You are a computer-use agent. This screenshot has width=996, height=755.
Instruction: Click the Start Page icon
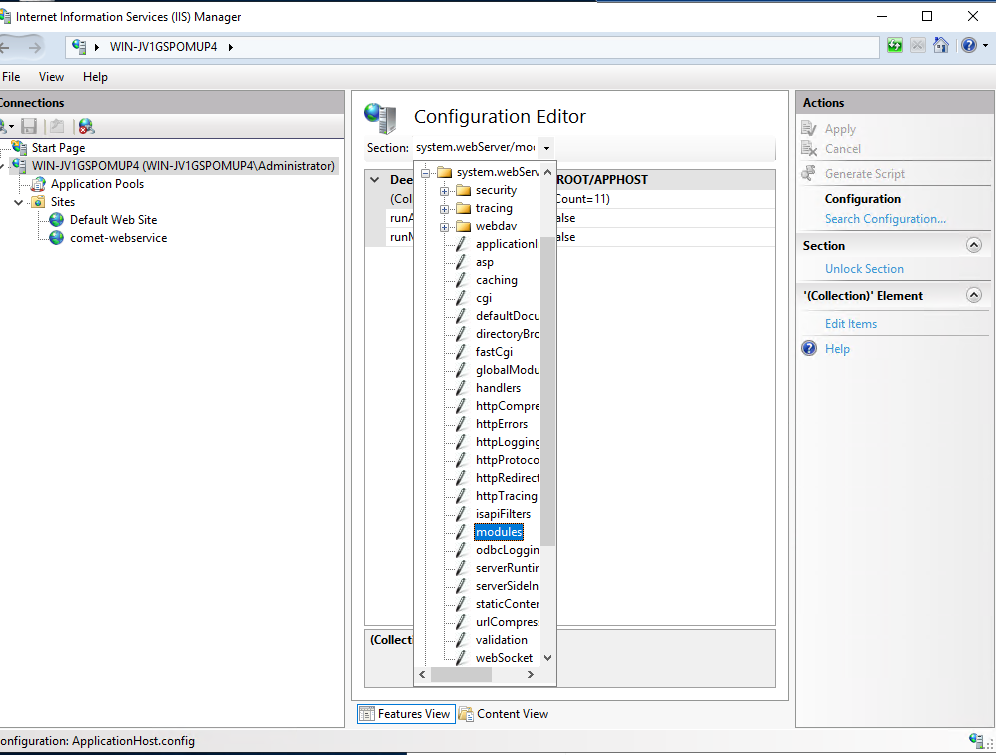[x=20, y=147]
